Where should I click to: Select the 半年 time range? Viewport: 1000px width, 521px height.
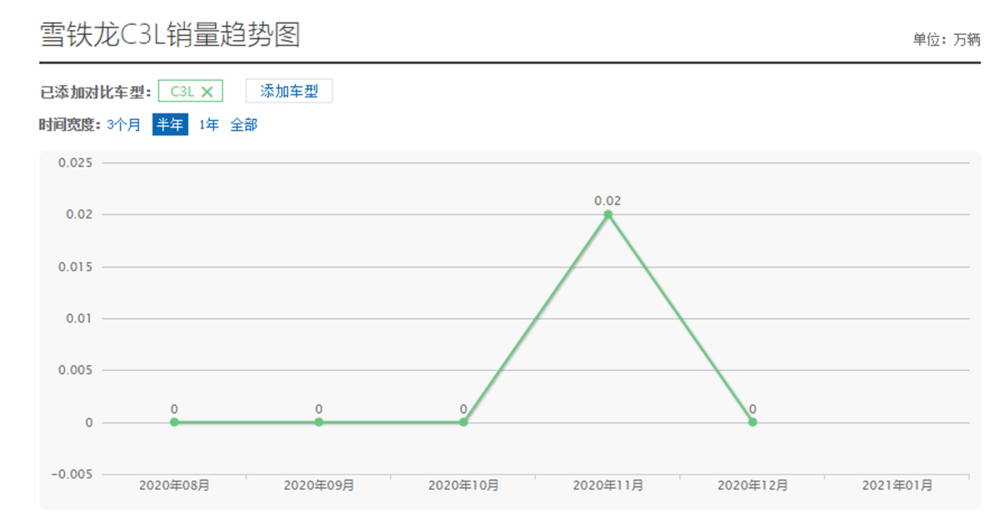coord(170,124)
